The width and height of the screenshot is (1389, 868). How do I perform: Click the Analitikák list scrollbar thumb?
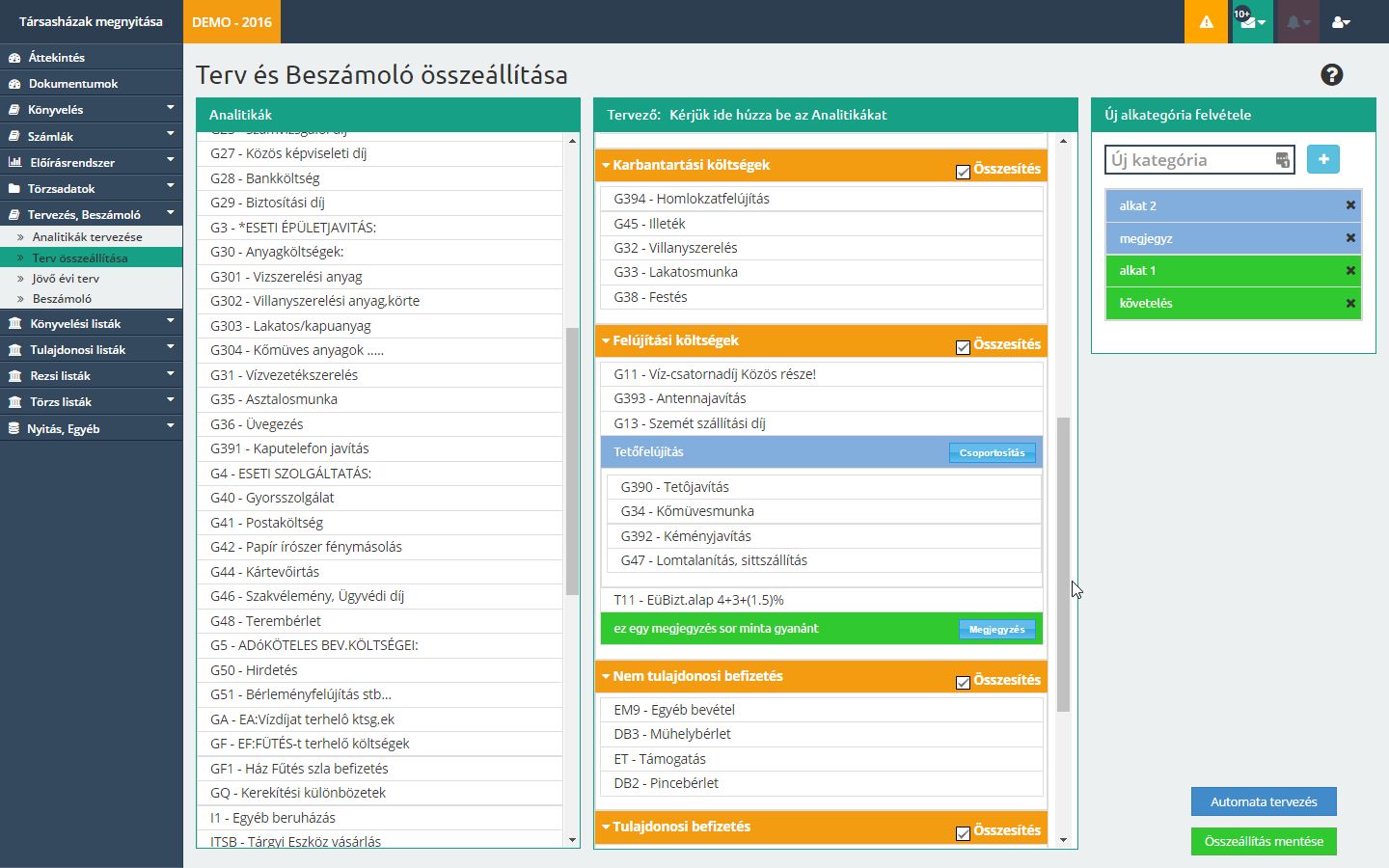[572, 461]
